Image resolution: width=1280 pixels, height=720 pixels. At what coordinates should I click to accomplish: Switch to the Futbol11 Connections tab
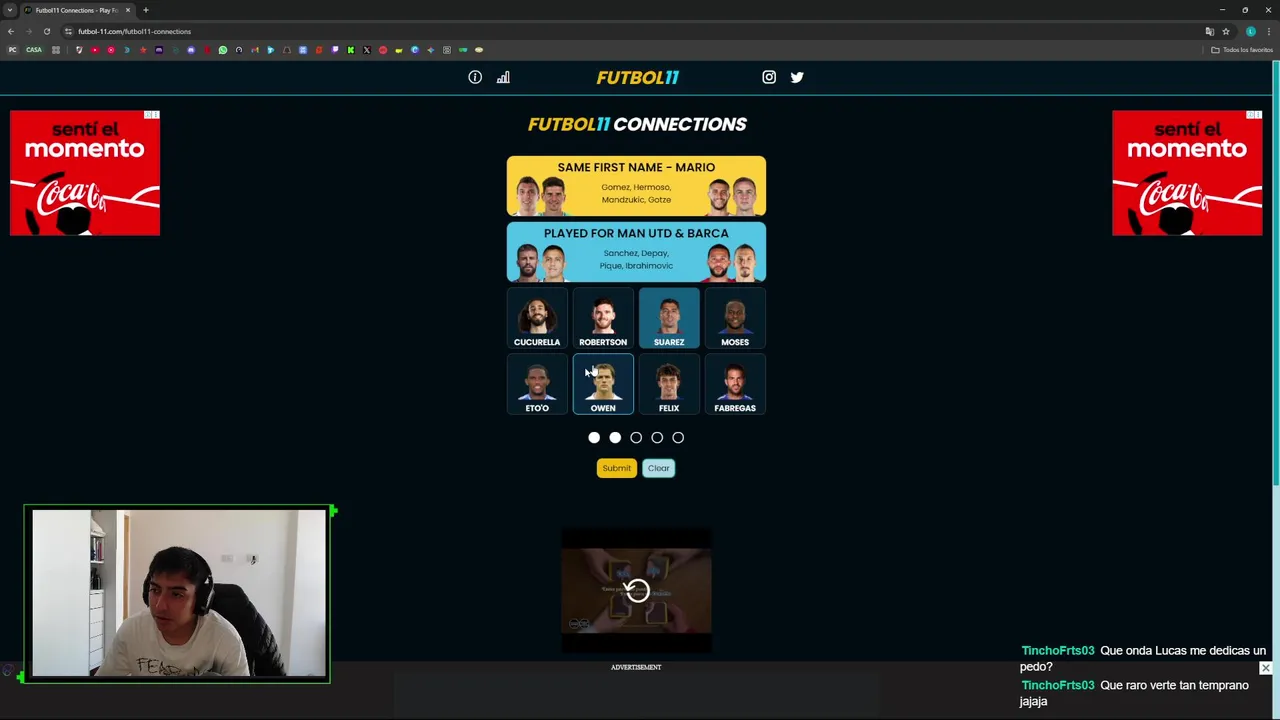click(76, 10)
